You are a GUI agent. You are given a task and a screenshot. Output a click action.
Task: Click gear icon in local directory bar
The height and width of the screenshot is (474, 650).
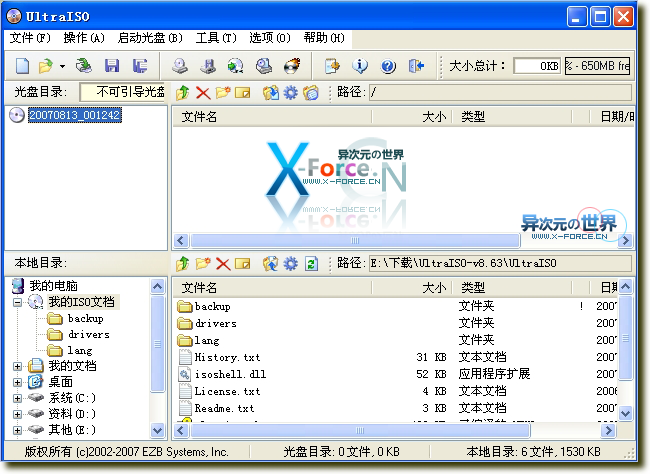[x=290, y=263]
